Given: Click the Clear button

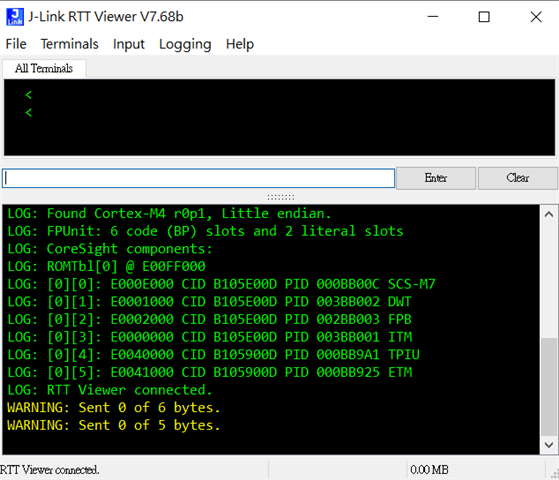Looking at the screenshot, I should pyautogui.click(x=518, y=178).
